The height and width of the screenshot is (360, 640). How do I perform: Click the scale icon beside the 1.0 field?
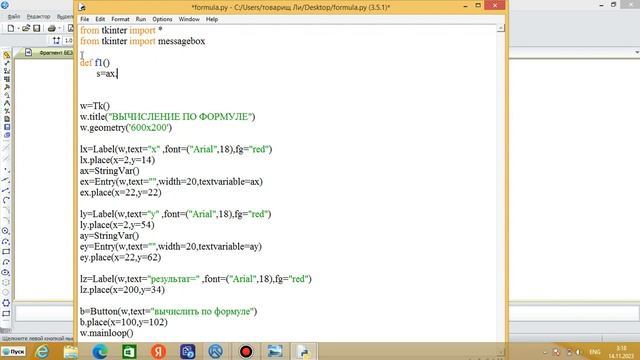[x=56, y=40]
